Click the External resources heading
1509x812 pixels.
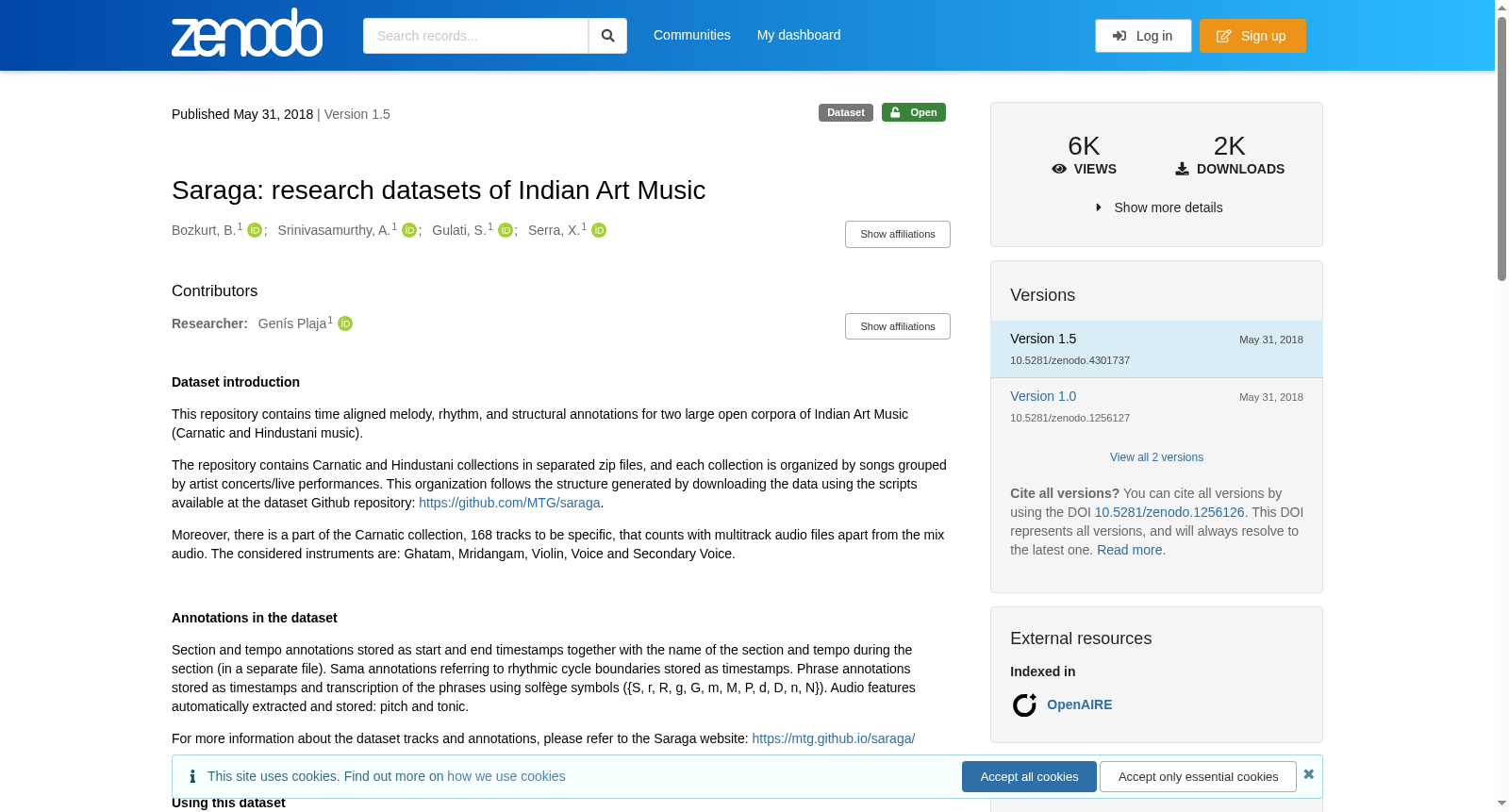pos(1081,638)
